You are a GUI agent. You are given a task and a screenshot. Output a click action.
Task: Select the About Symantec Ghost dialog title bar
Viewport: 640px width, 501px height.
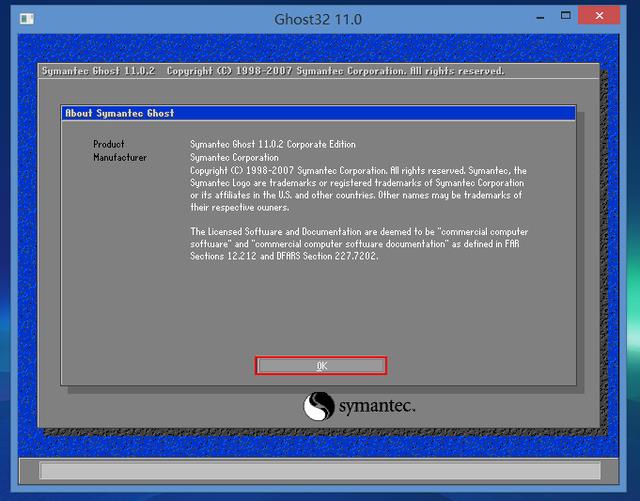[318, 113]
